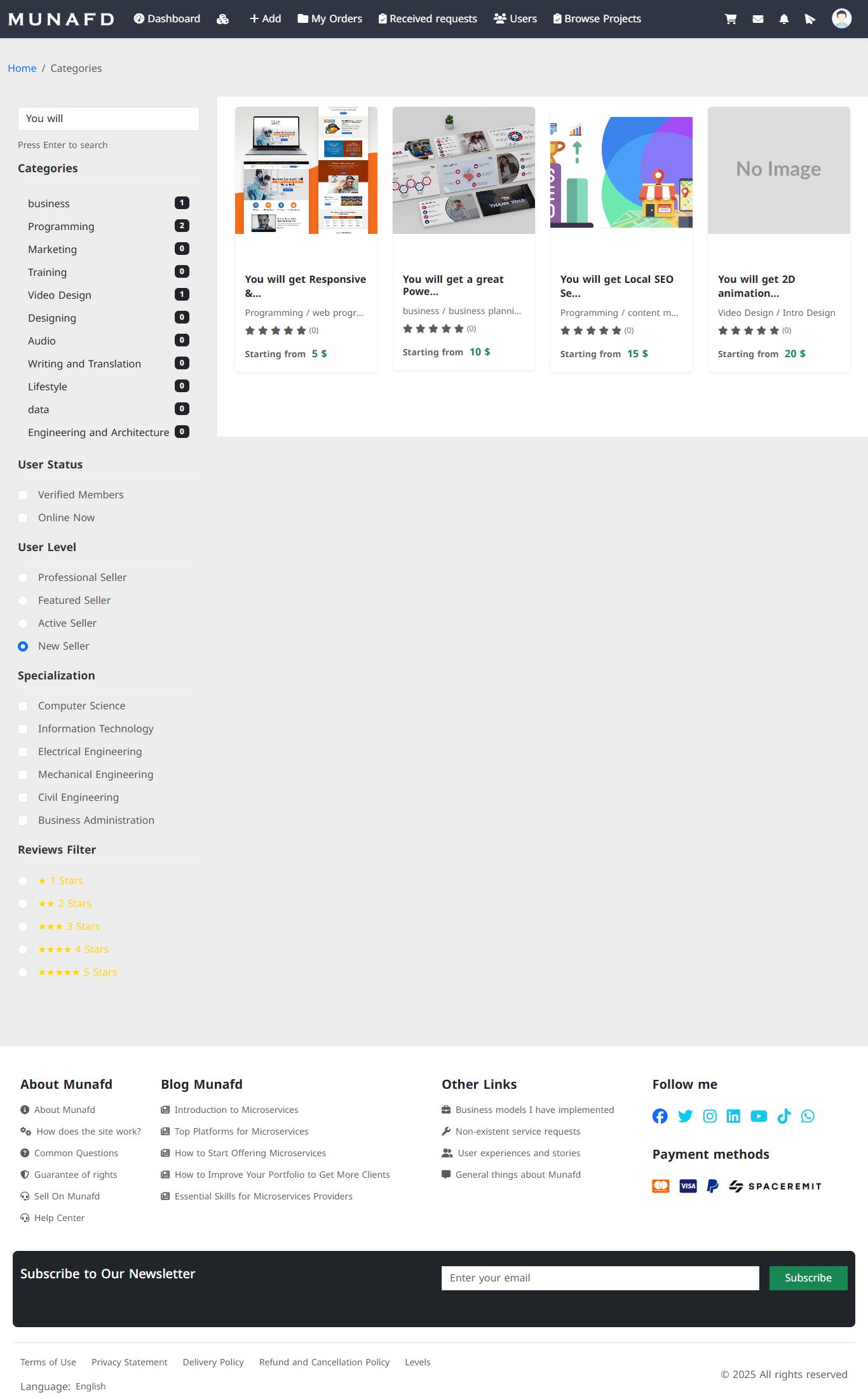The width and height of the screenshot is (868, 1399).
Task: Open the TikTok social icon
Action: point(783,1116)
